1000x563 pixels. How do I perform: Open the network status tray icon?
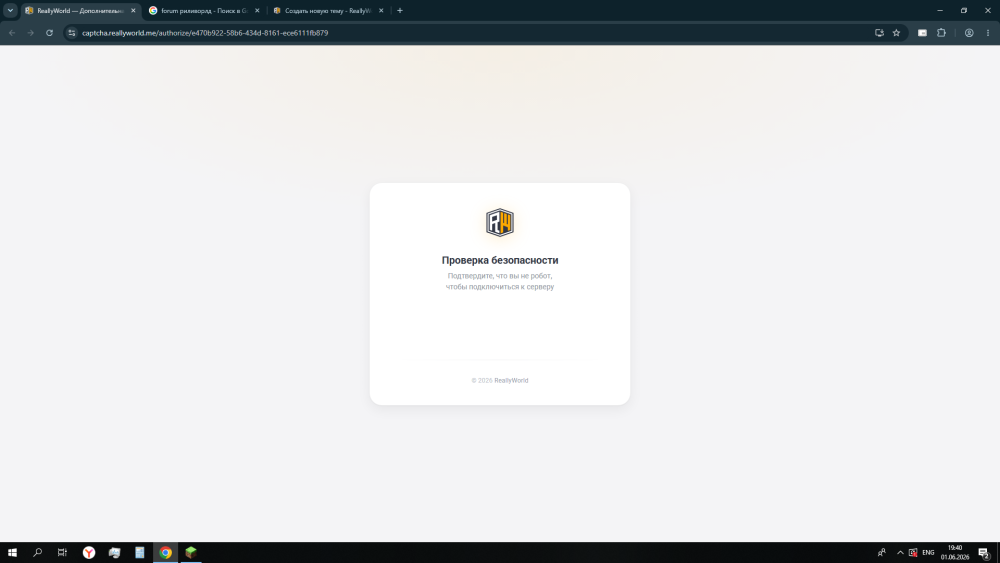[913, 553]
